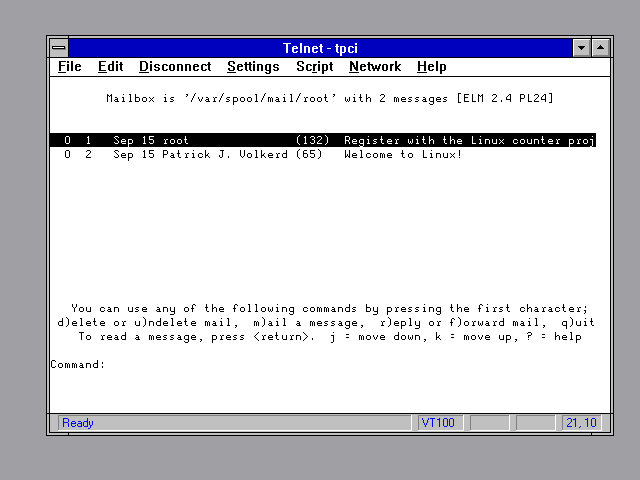This screenshot has width=640, height=480.
Task: Open the Network menu
Action: 375,67
